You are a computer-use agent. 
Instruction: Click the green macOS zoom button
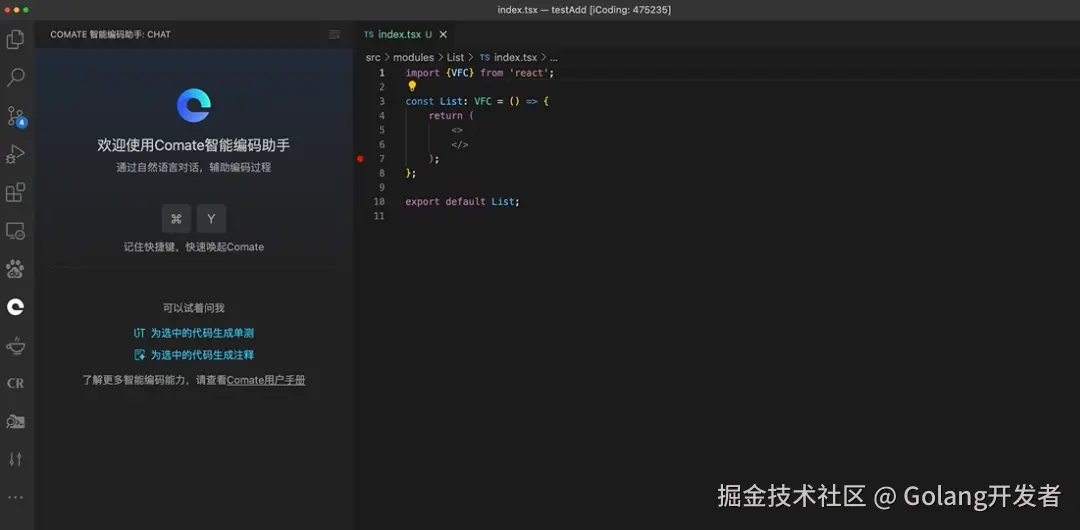coord(26,10)
